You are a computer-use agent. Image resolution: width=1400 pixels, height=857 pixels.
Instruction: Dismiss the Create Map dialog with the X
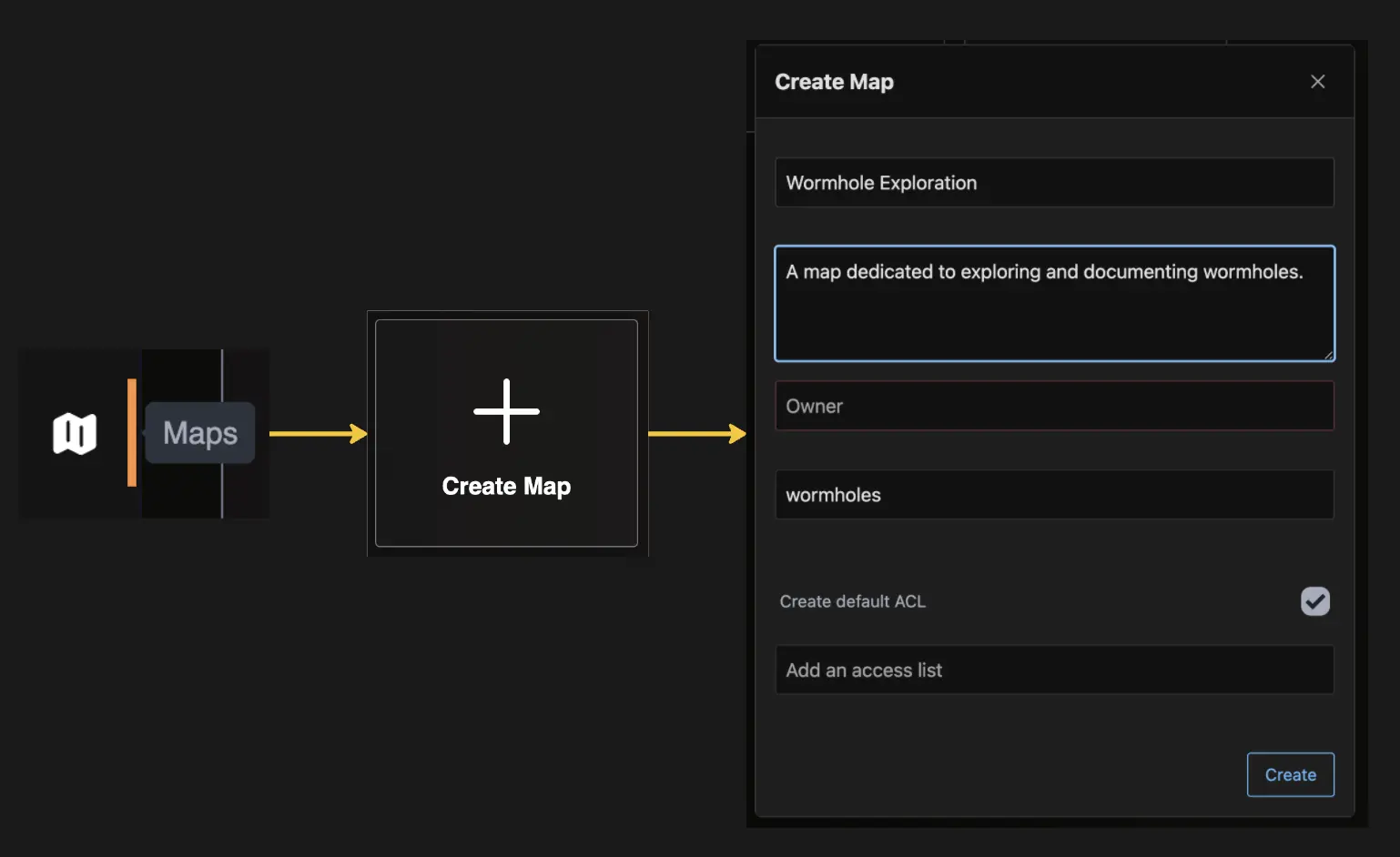(x=1317, y=81)
